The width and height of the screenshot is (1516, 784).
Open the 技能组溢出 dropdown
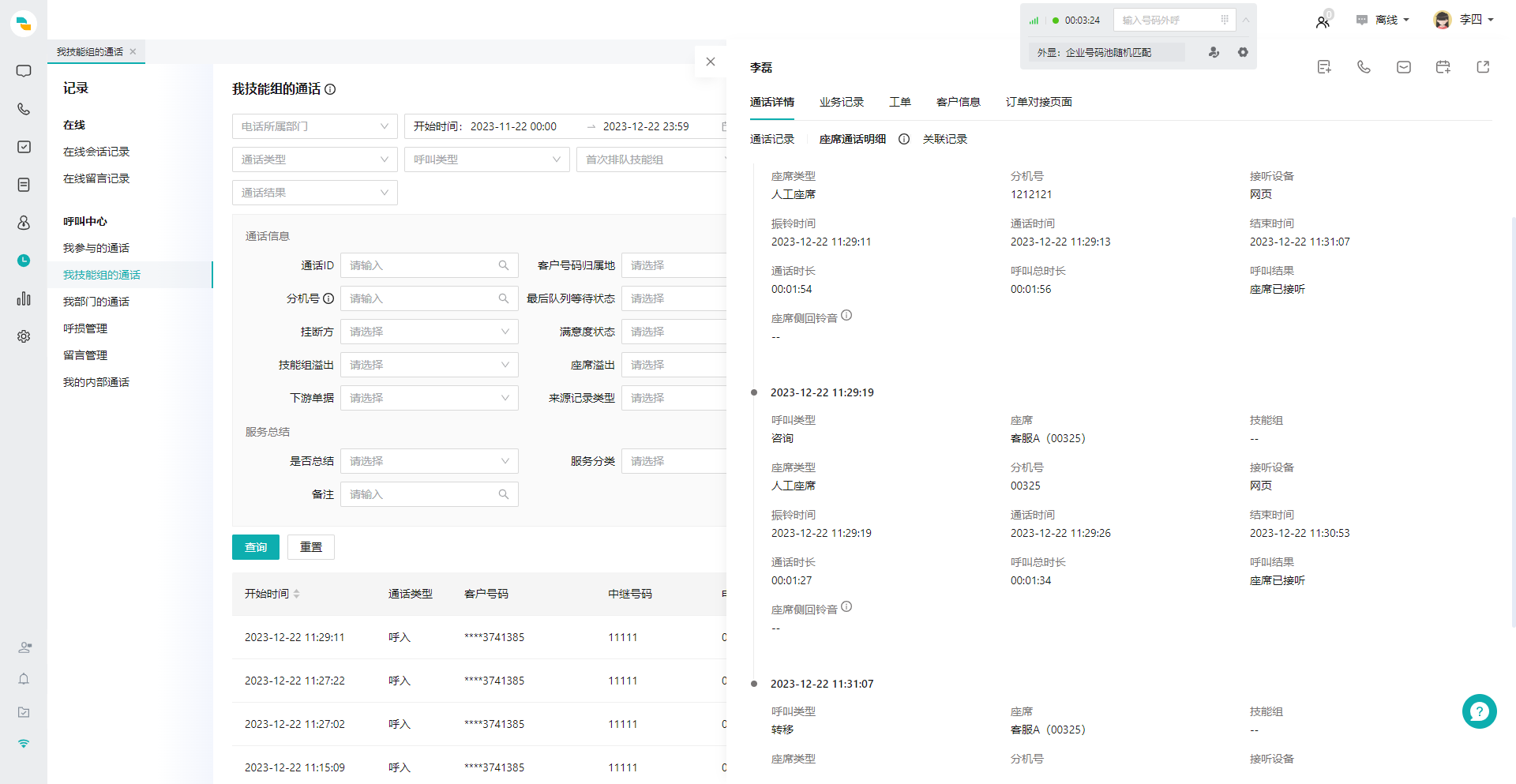pyautogui.click(x=430, y=365)
